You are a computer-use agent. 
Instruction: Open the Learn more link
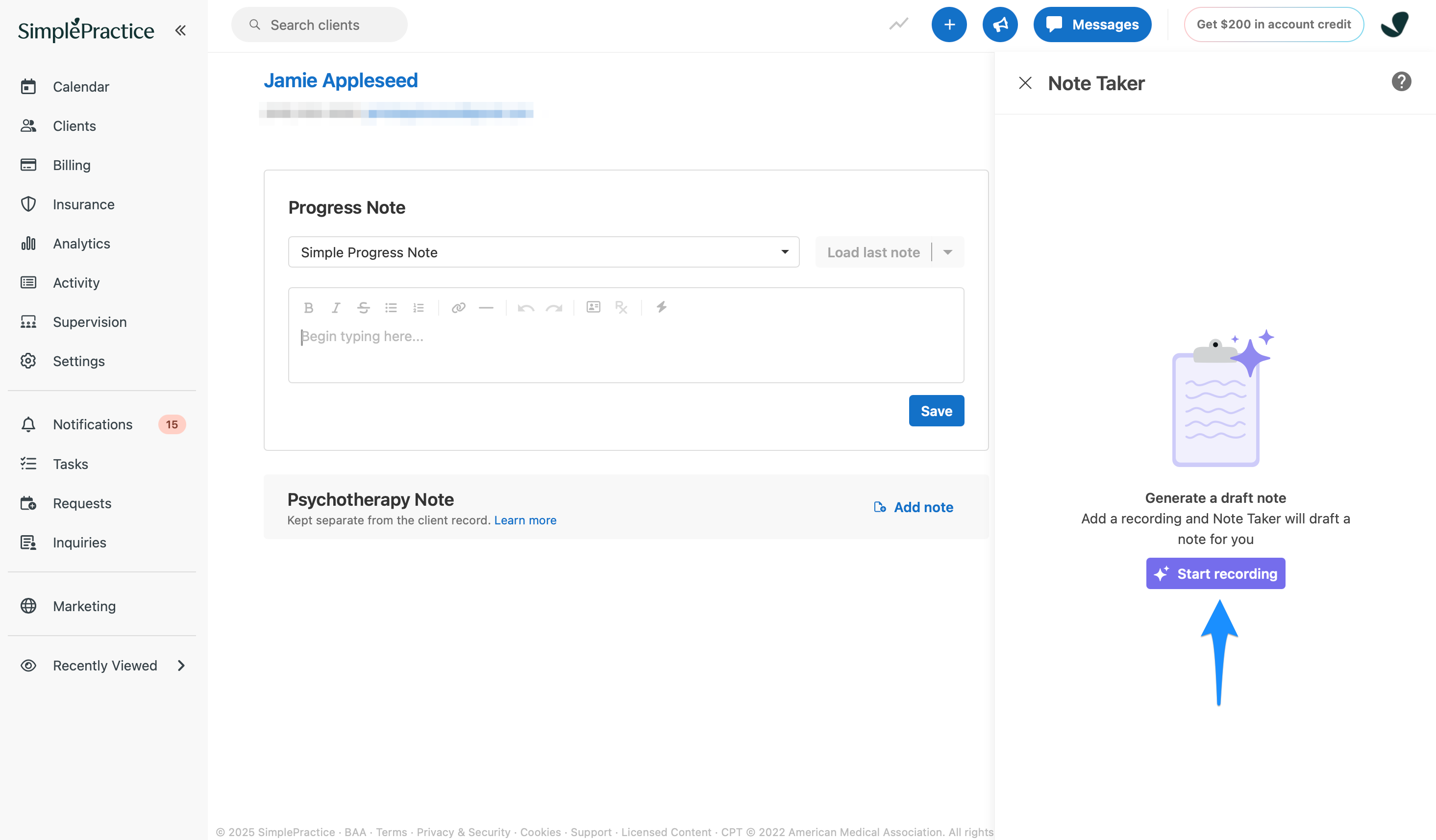pos(525,519)
